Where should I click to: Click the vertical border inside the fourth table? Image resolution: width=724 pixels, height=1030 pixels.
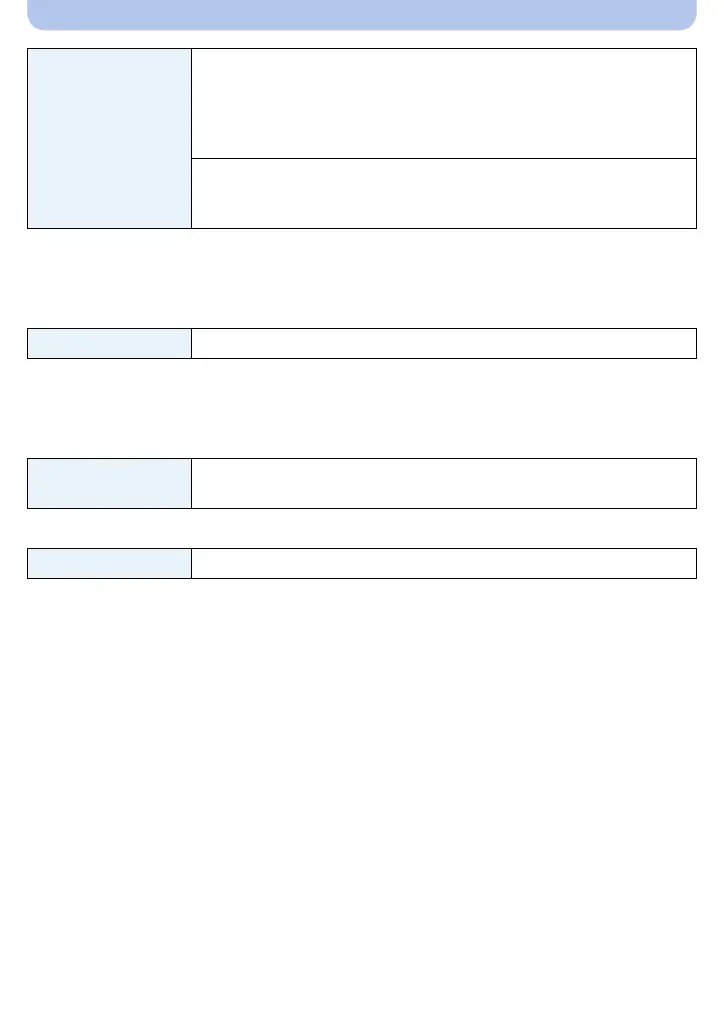point(191,564)
